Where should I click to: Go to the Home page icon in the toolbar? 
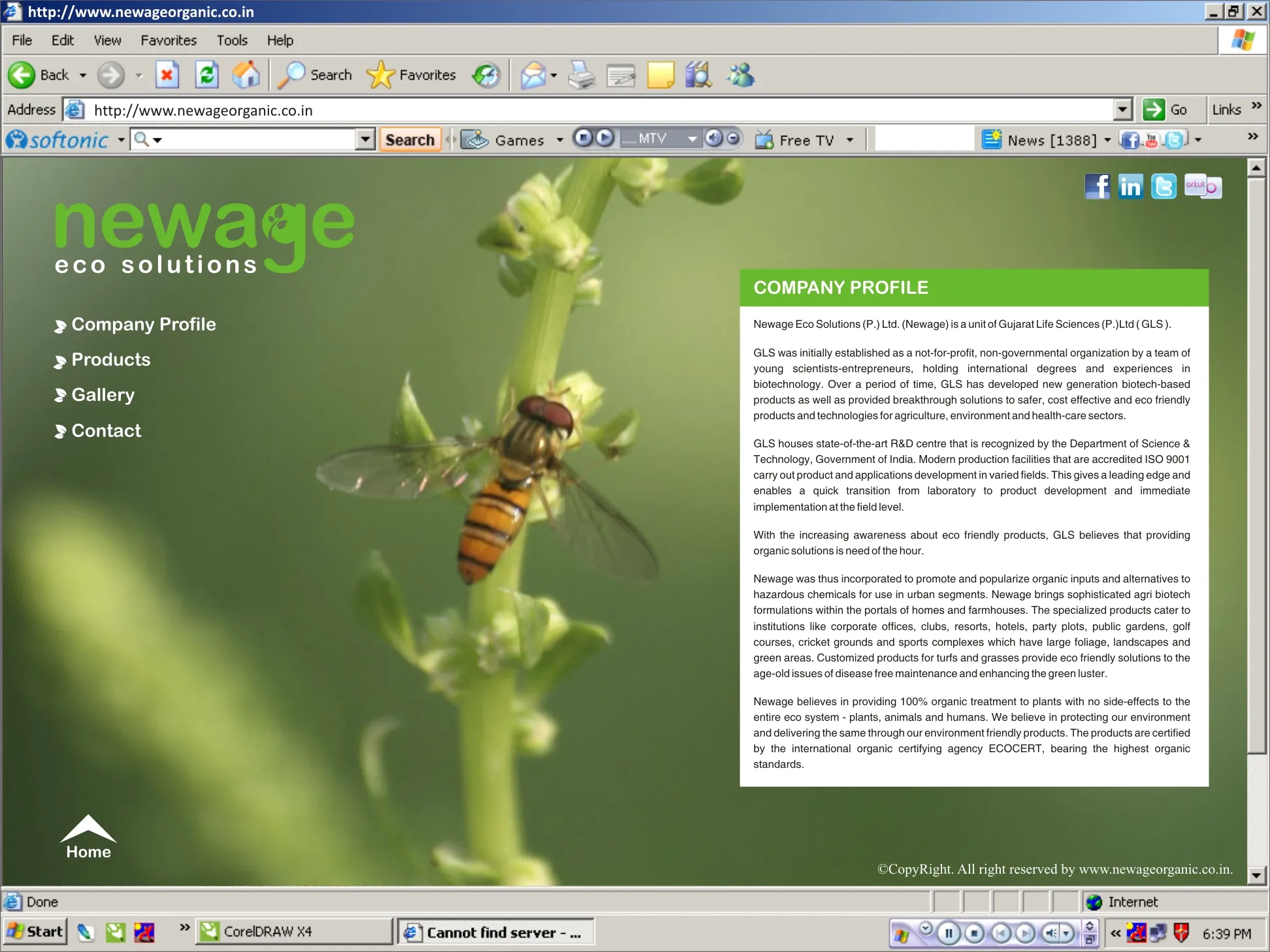tap(246, 75)
